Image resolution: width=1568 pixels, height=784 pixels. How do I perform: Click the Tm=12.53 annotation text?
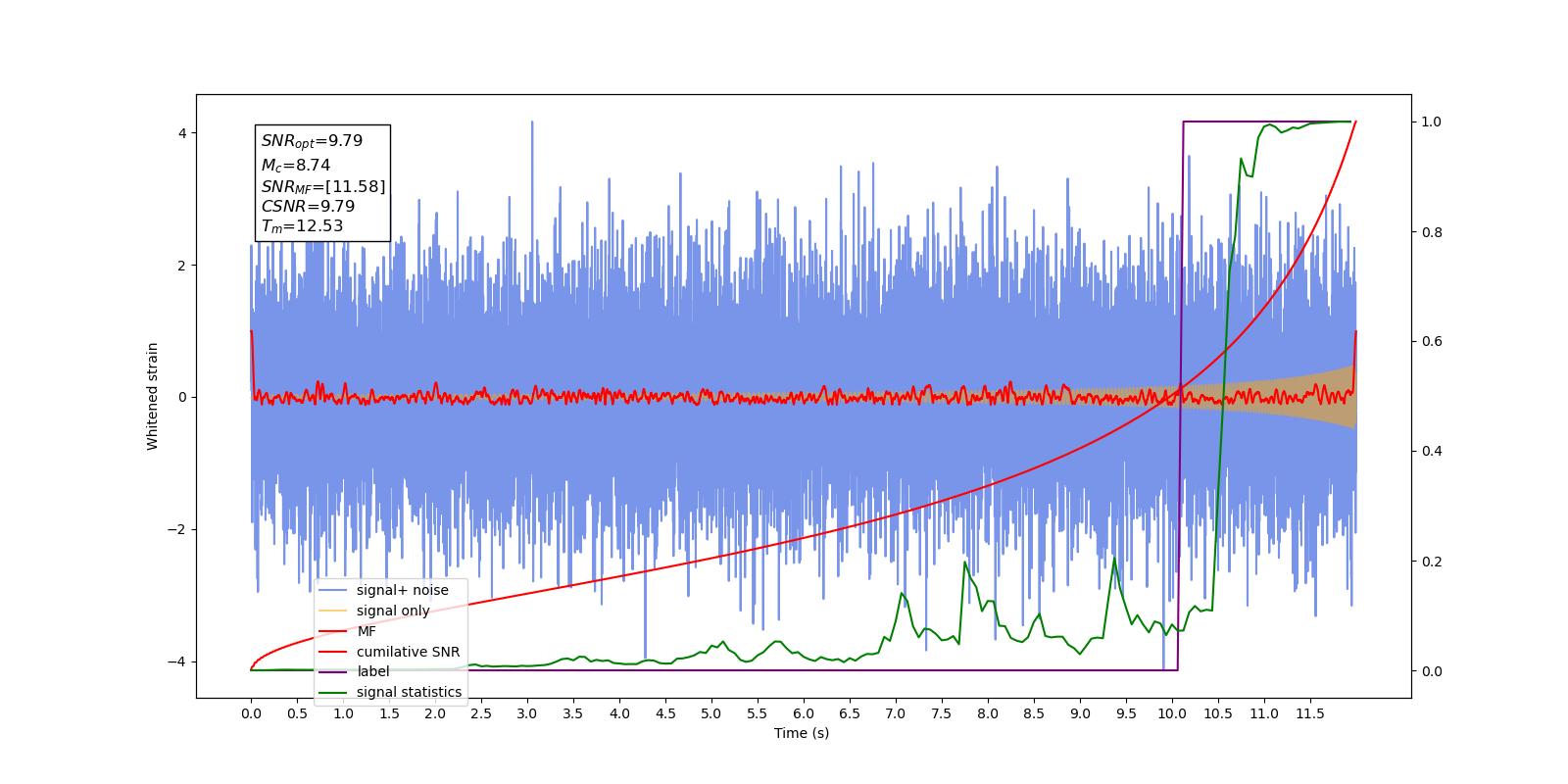302,226
